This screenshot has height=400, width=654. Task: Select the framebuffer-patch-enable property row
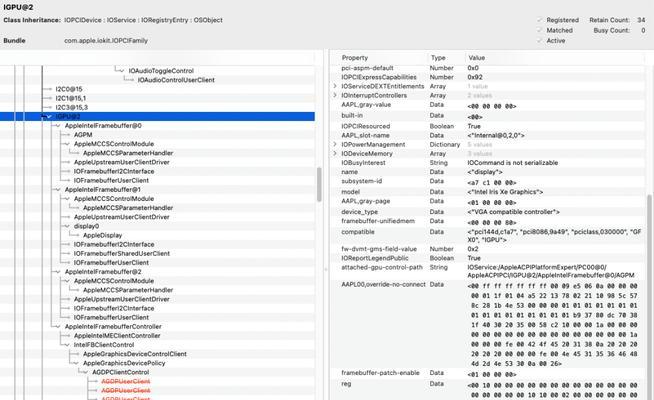(488, 373)
